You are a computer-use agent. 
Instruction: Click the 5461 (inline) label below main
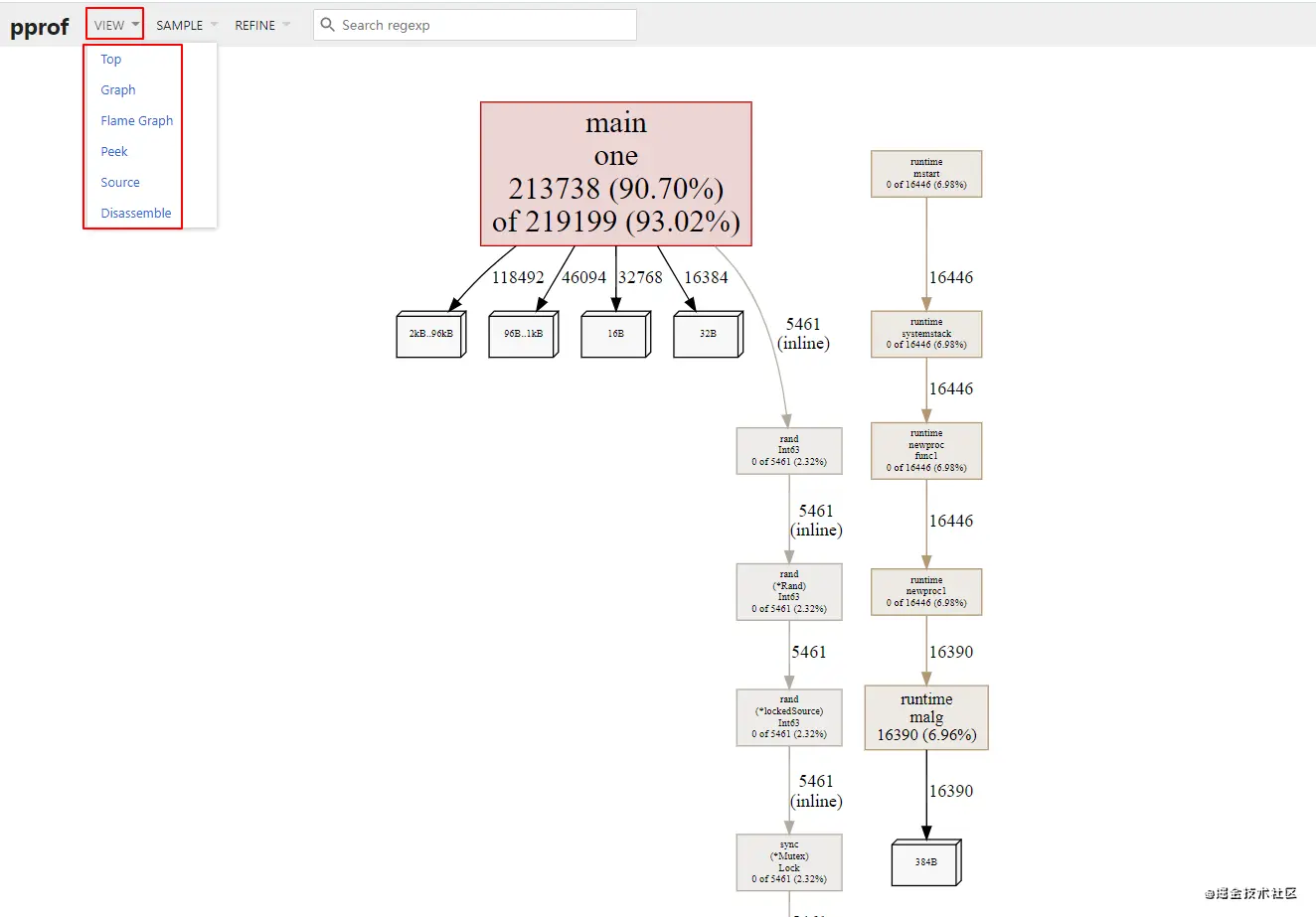(803, 334)
